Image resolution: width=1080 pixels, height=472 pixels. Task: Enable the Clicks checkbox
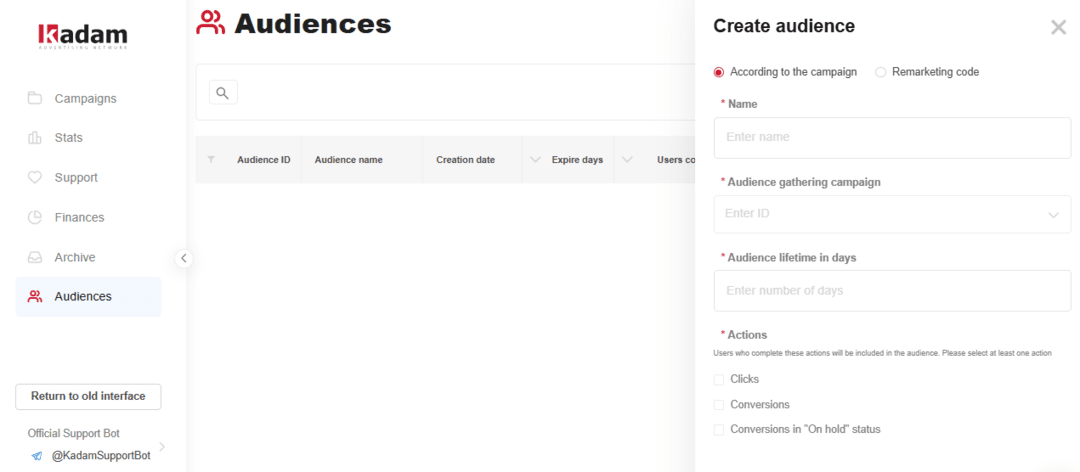(719, 380)
